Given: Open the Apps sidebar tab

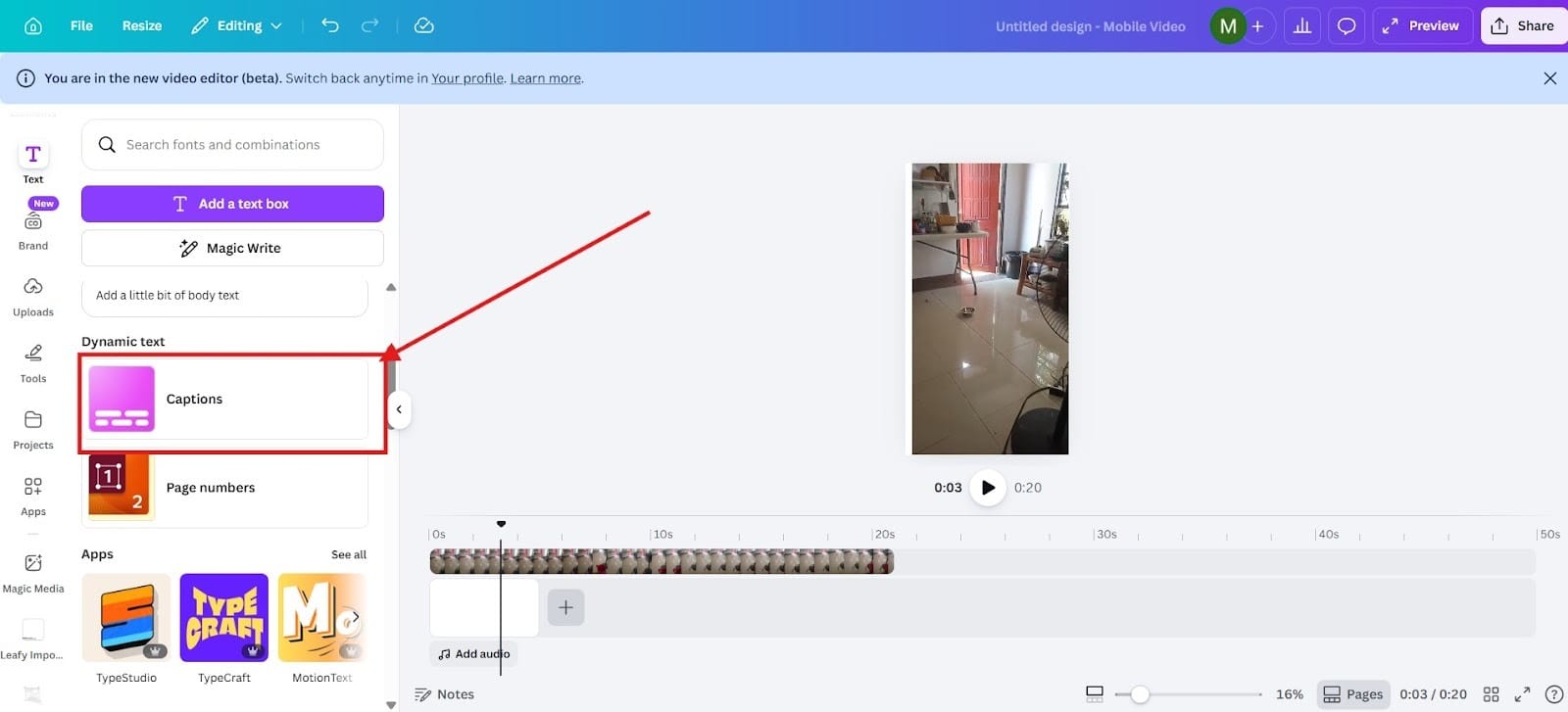Looking at the screenshot, I should tap(33, 497).
